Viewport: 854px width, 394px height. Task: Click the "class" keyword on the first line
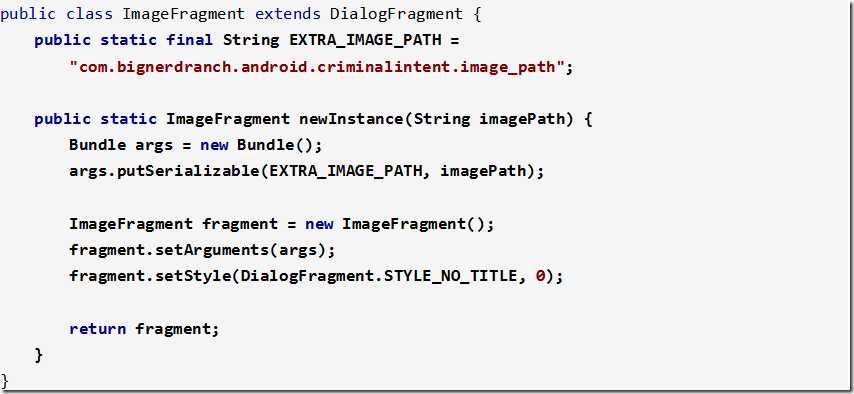tap(88, 14)
